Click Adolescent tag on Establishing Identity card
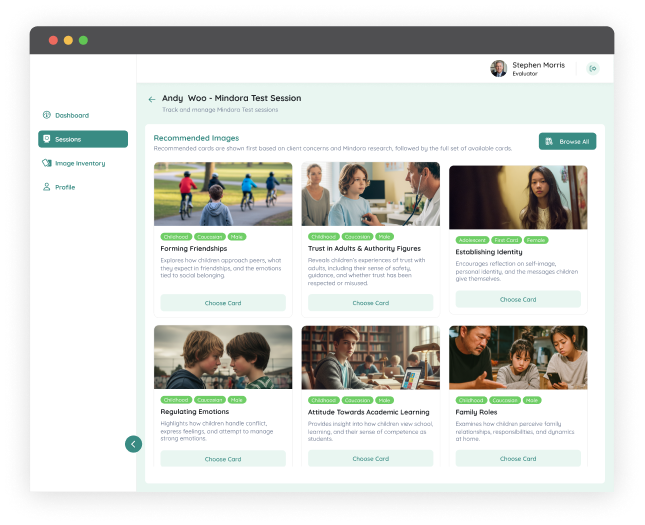645x525 pixels. coord(472,240)
